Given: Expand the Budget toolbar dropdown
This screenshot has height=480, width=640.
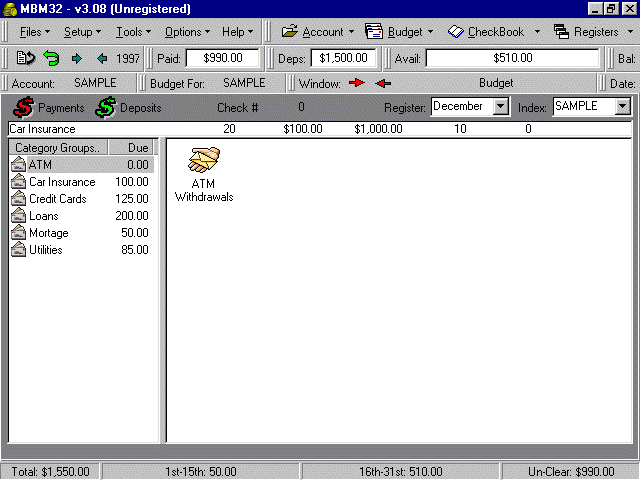Looking at the screenshot, I should (429, 32).
